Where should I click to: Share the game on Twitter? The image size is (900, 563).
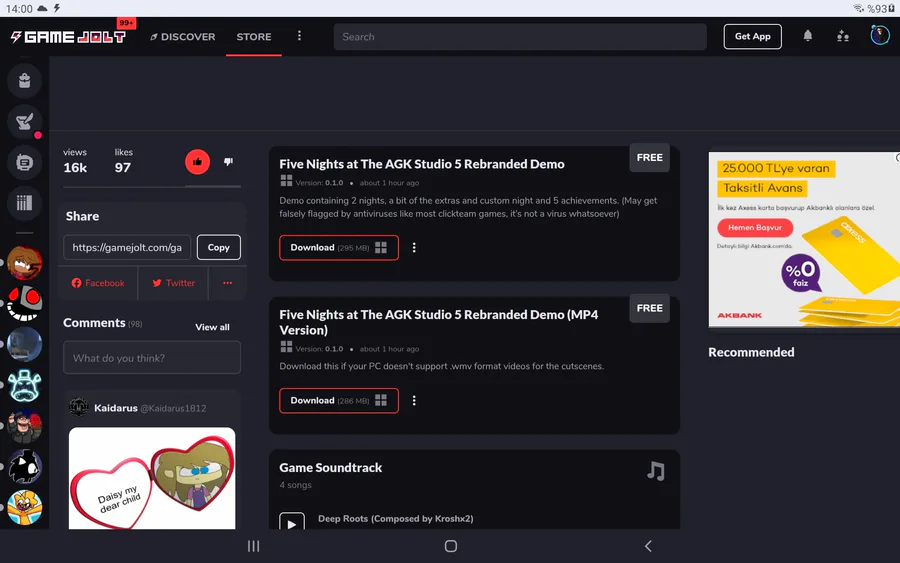(x=173, y=283)
